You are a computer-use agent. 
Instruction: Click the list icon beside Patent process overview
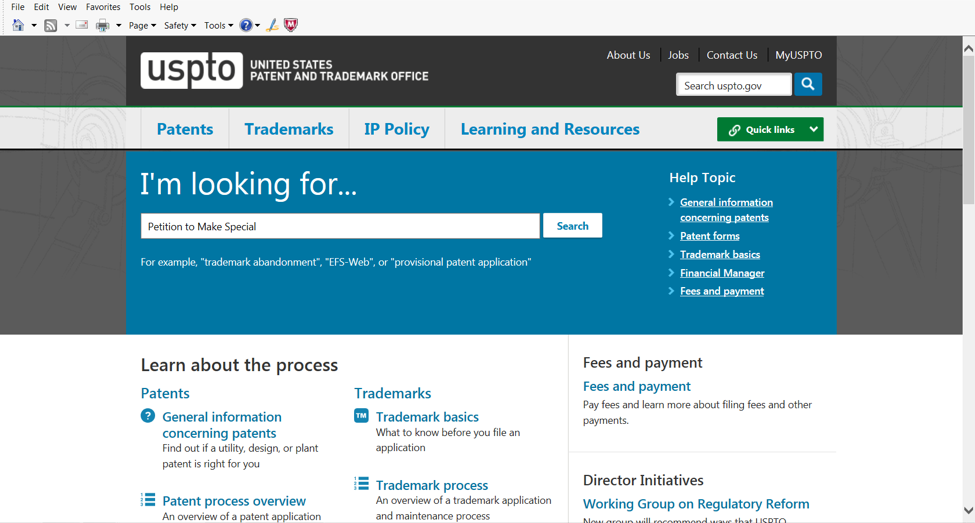[148, 499]
